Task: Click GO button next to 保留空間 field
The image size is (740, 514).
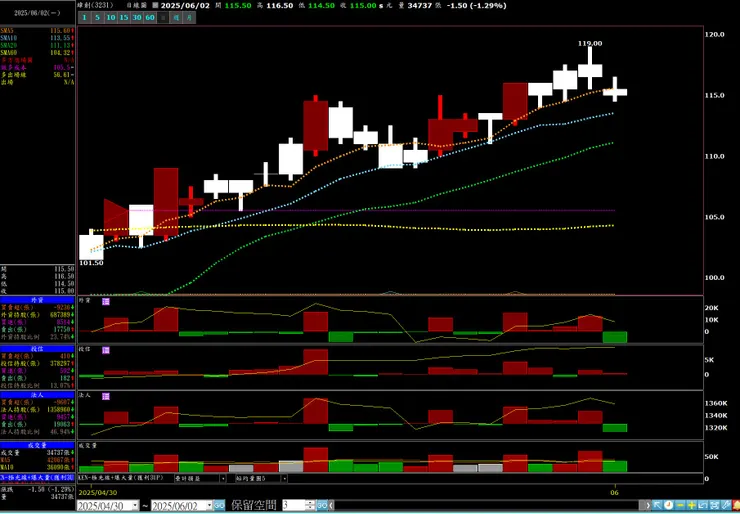Action: tap(322, 505)
